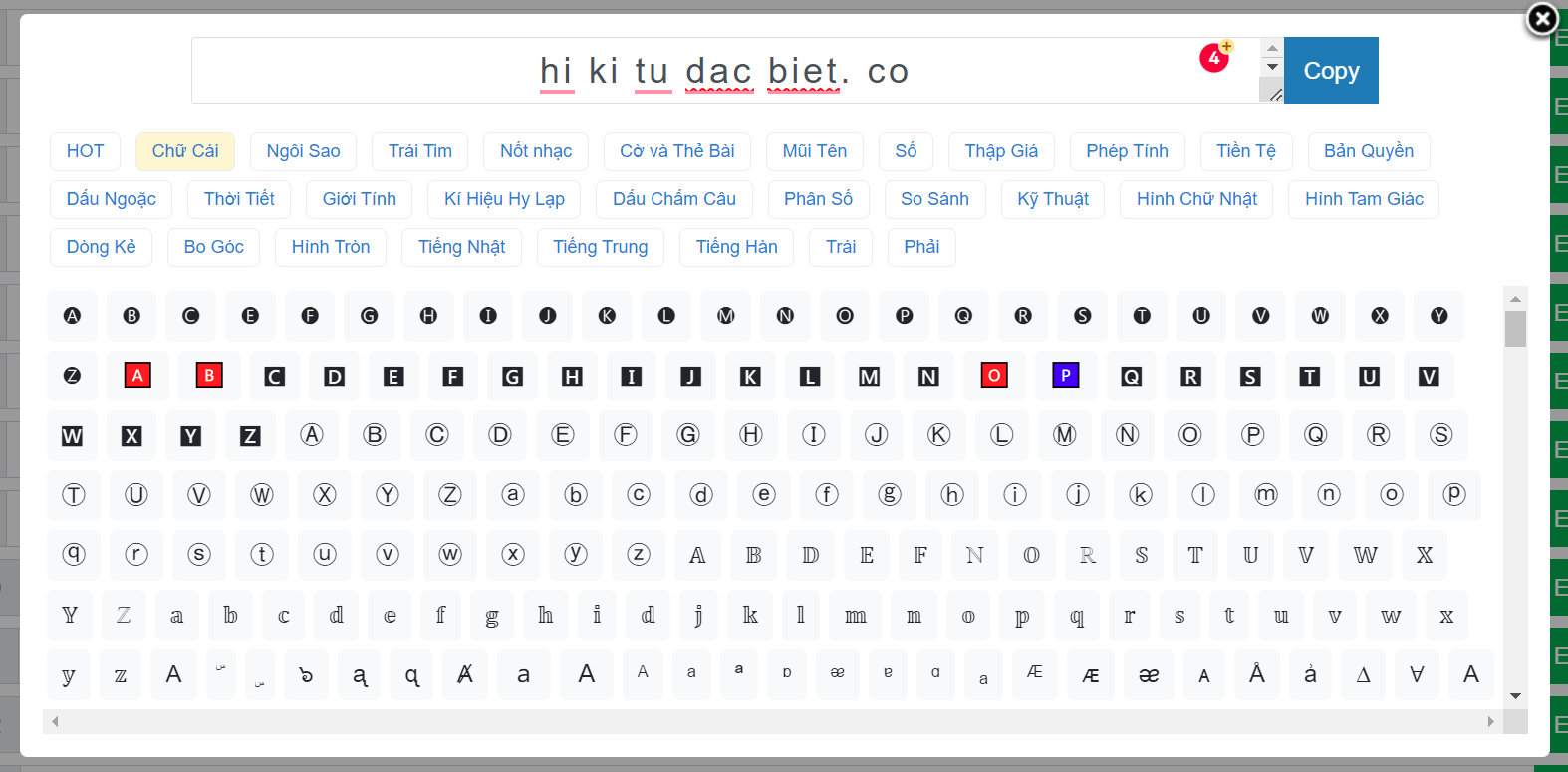Switch to Ngôi Sao category
Screen dimensions: 1568x772
(303, 151)
